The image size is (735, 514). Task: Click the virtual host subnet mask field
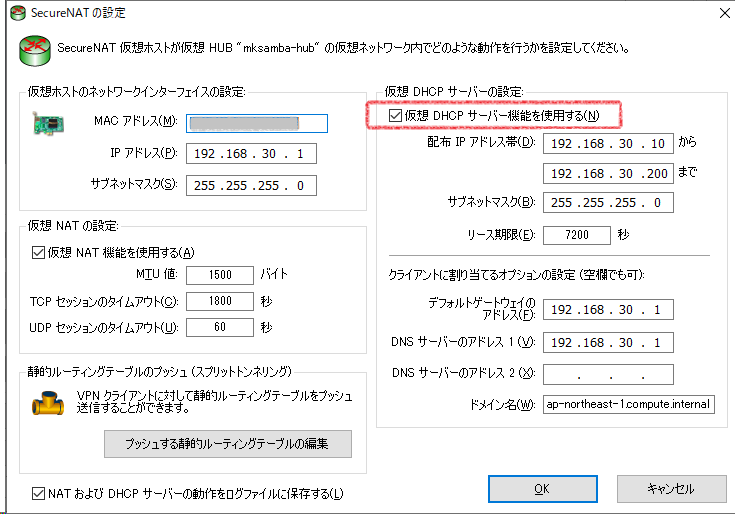point(251,186)
